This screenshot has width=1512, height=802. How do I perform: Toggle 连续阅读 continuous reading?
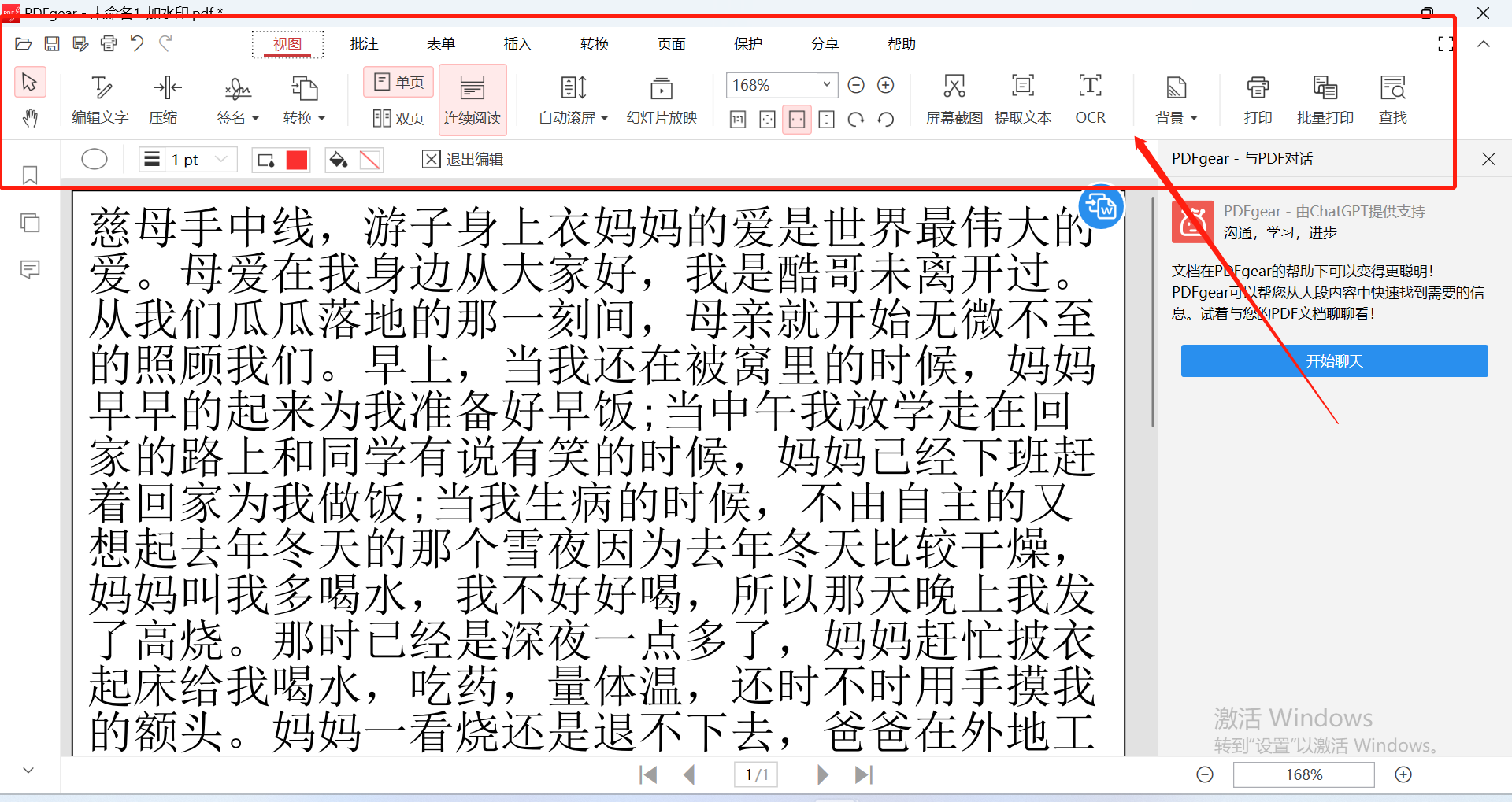(x=472, y=100)
